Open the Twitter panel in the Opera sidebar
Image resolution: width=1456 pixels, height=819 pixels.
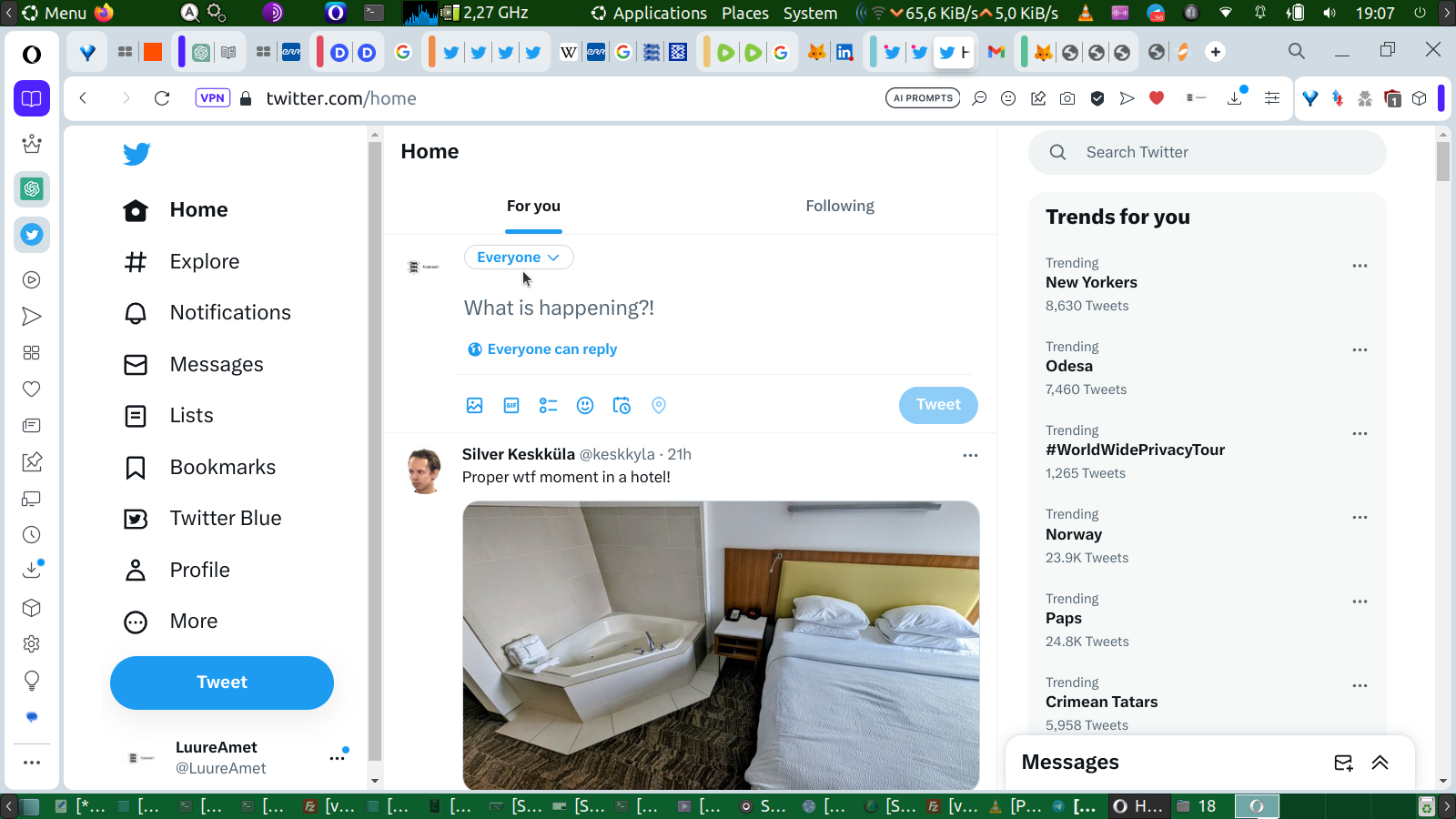pyautogui.click(x=32, y=235)
